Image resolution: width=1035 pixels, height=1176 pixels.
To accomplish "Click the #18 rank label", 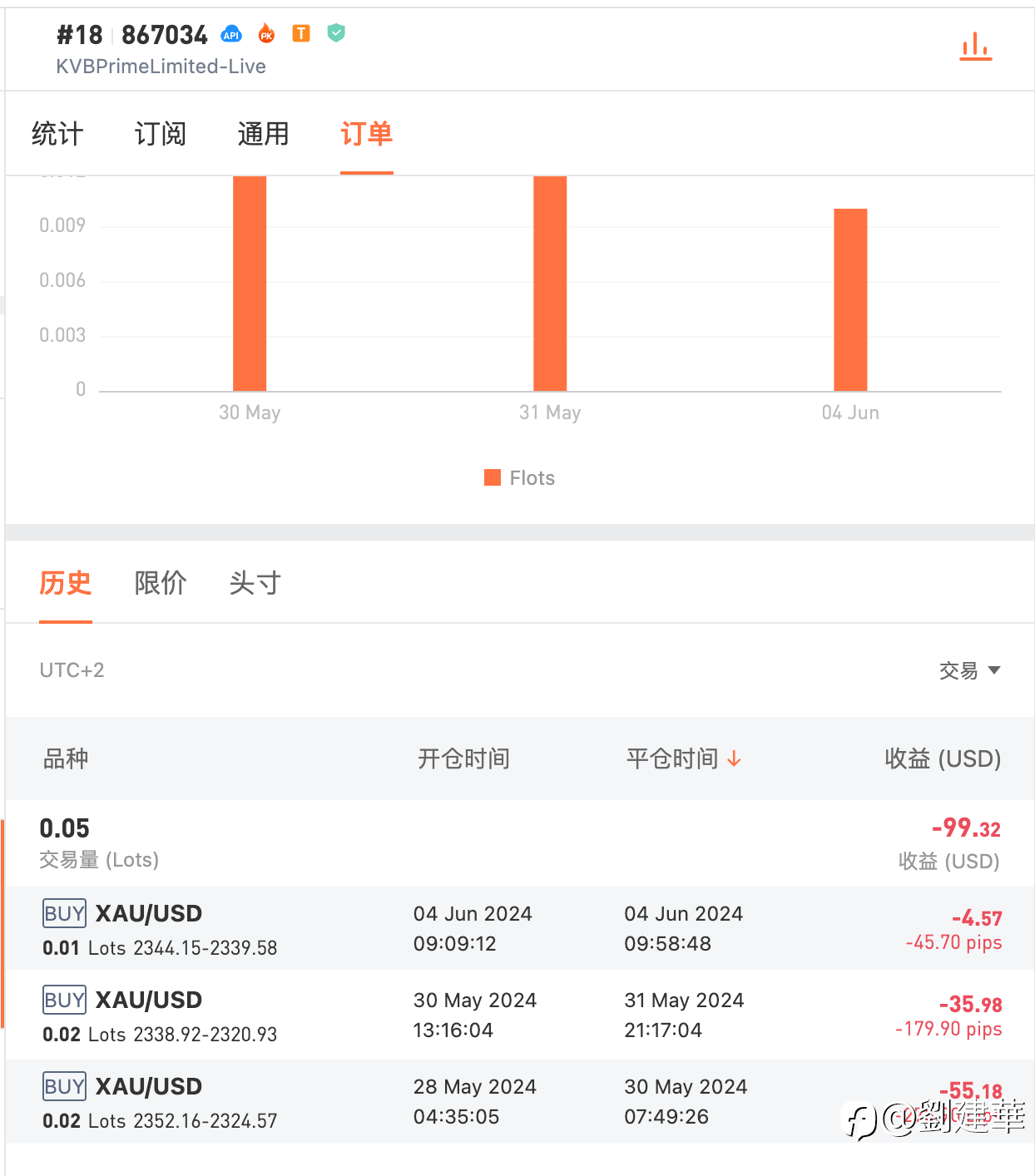I will pos(79,35).
